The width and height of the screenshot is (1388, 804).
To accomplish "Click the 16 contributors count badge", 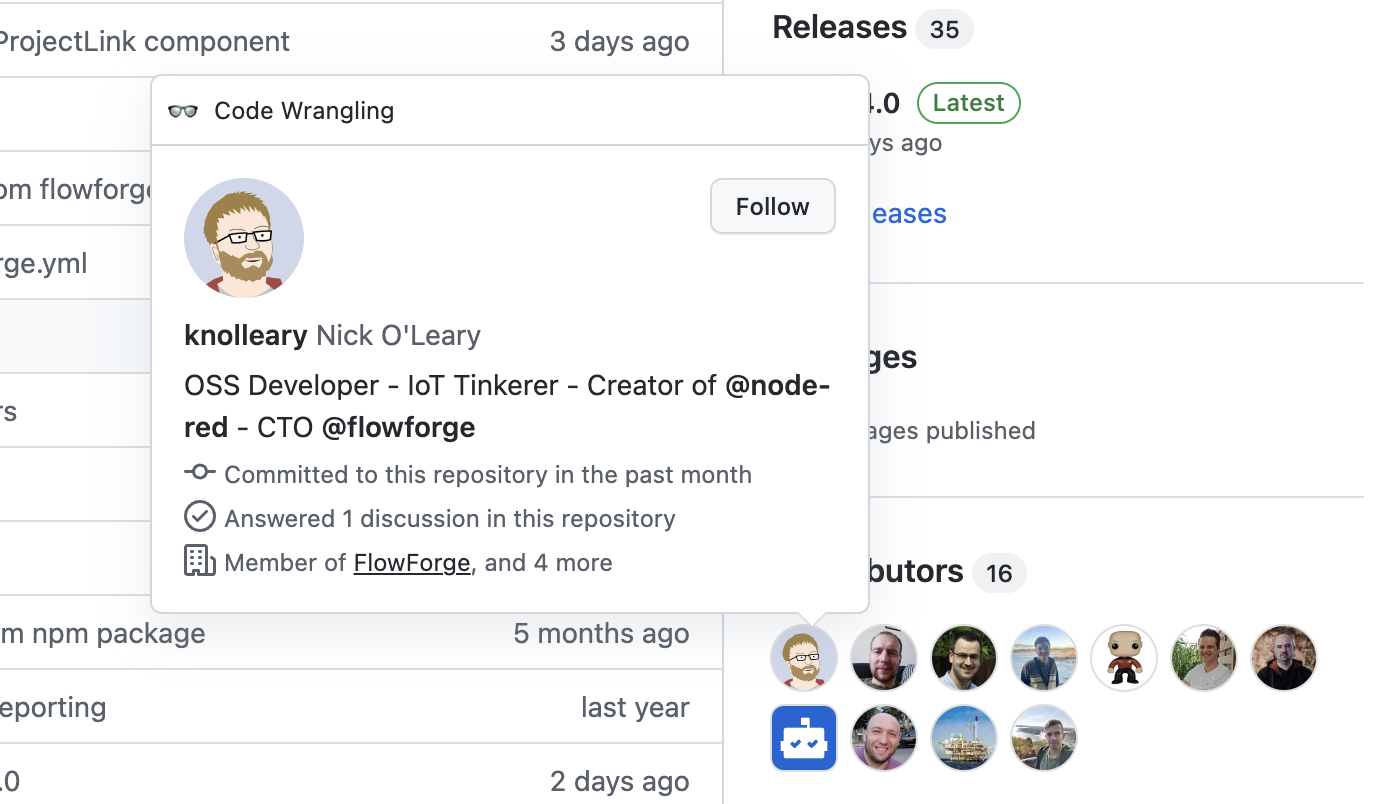I will click(999, 574).
